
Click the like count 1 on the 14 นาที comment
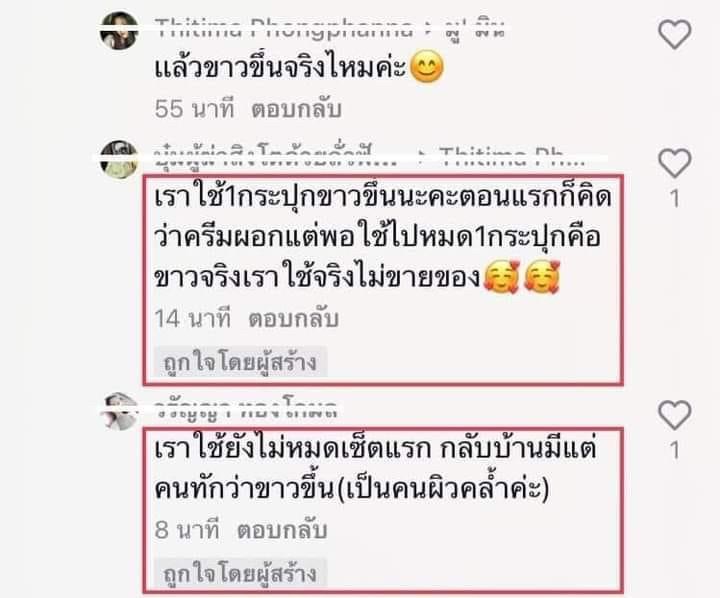point(674,198)
